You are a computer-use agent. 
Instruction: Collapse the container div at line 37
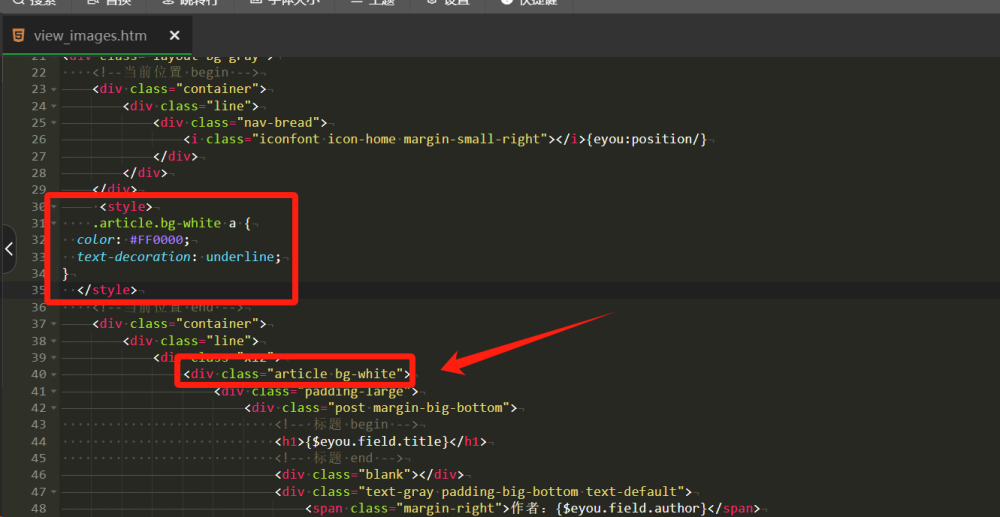pos(54,324)
